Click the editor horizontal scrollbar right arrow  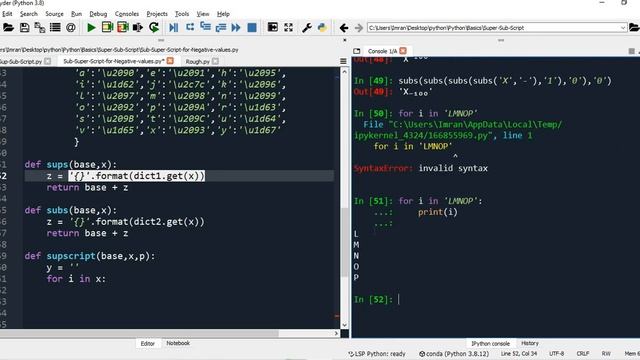point(336,333)
